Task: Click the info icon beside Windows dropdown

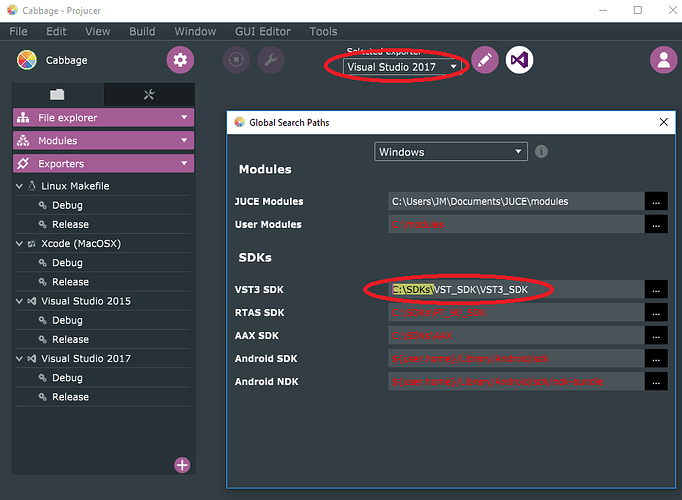Action: [x=541, y=152]
